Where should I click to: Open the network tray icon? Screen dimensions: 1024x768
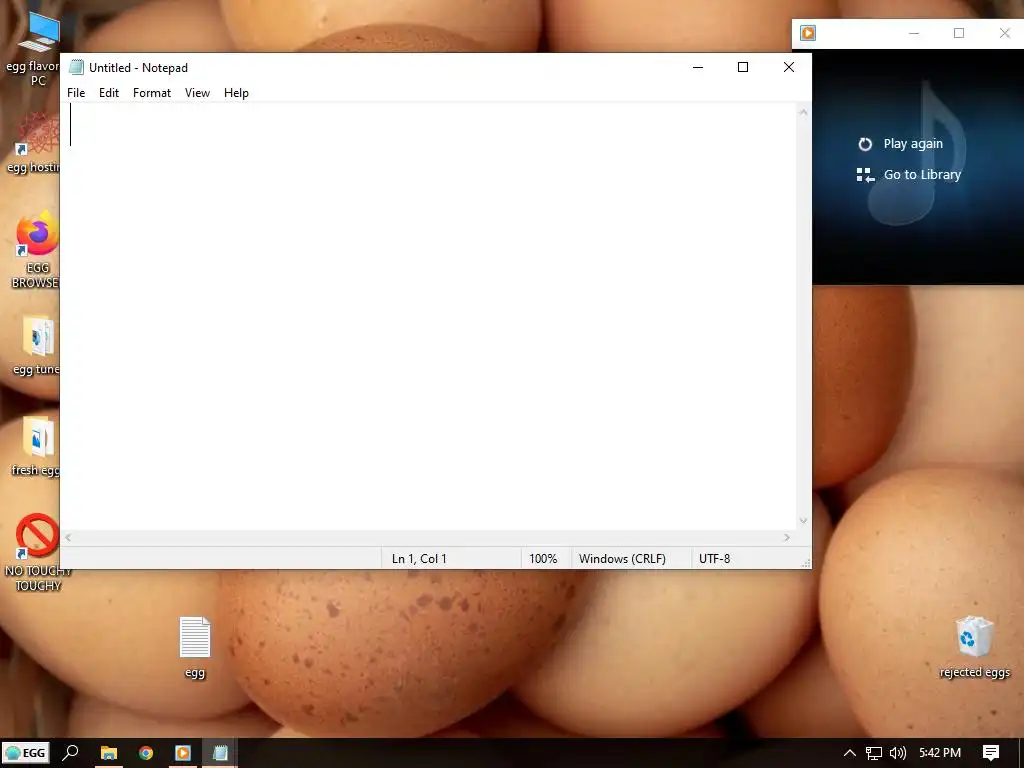(874, 753)
